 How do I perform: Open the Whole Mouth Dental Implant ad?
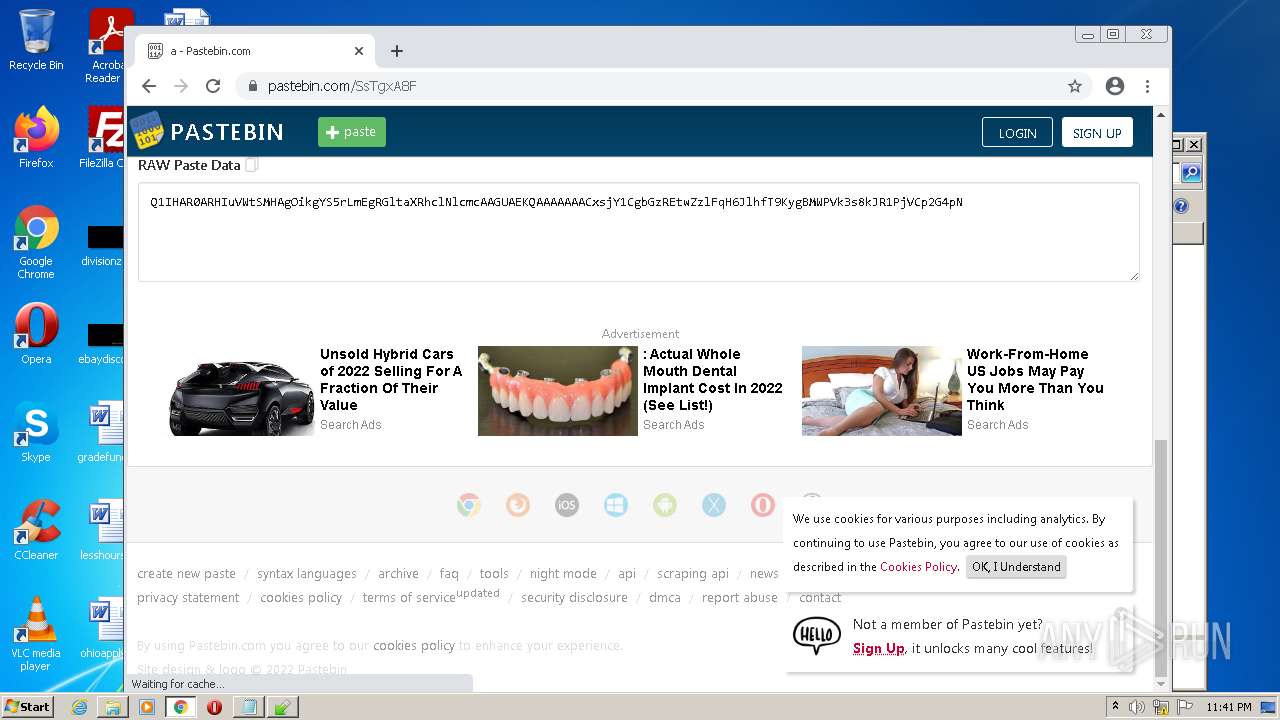pyautogui.click(x=712, y=379)
